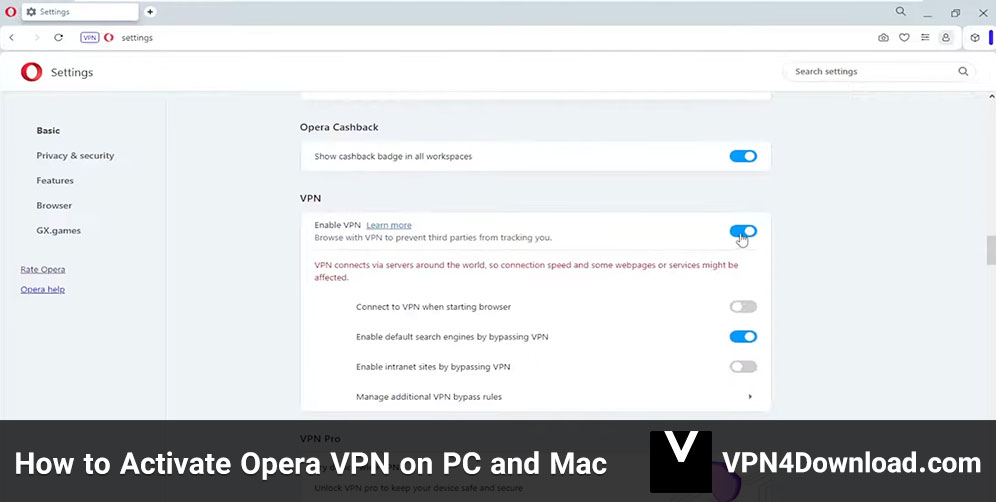This screenshot has width=996, height=502.
Task: Turn on Connect to VPN when starting browser
Action: [743, 307]
